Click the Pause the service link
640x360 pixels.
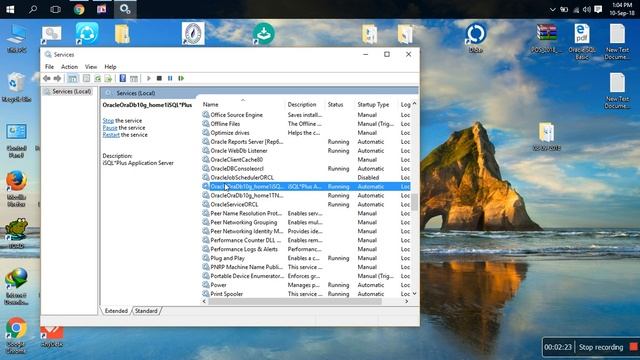point(110,127)
